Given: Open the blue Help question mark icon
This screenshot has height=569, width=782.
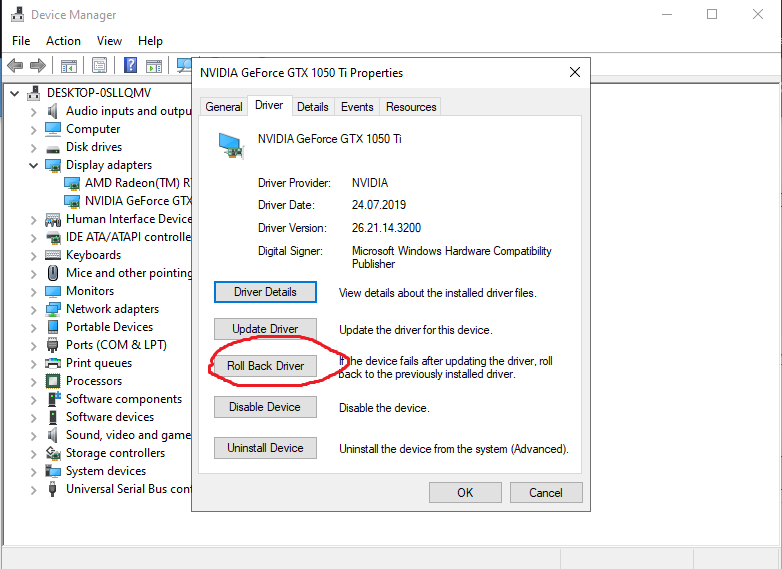Looking at the screenshot, I should coord(130,65).
